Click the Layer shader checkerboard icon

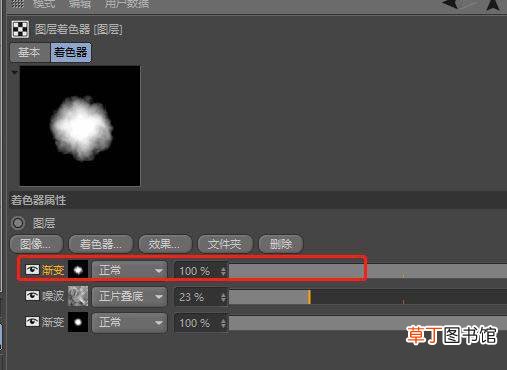point(20,29)
